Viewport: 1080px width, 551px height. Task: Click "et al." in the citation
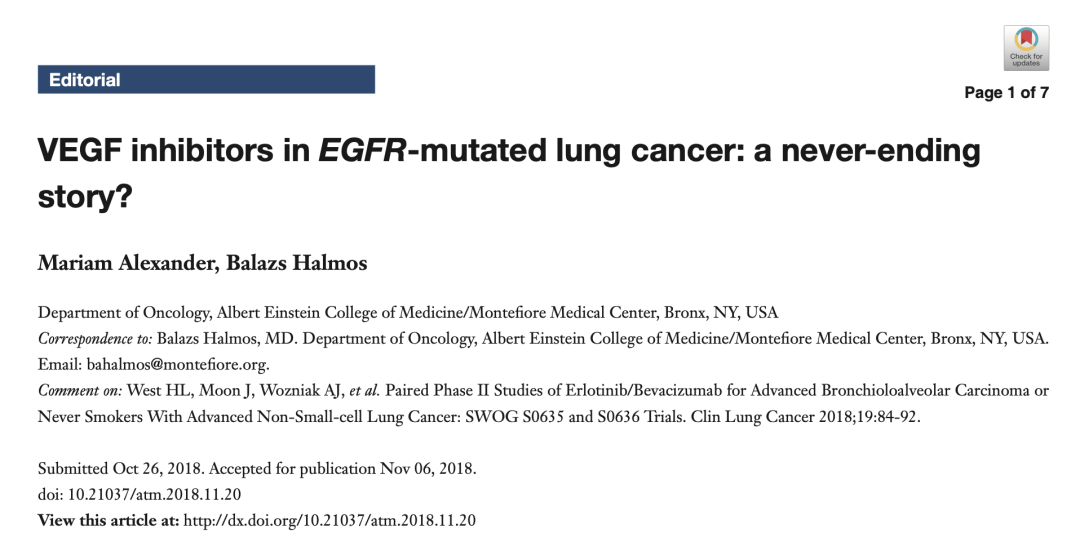(361, 391)
